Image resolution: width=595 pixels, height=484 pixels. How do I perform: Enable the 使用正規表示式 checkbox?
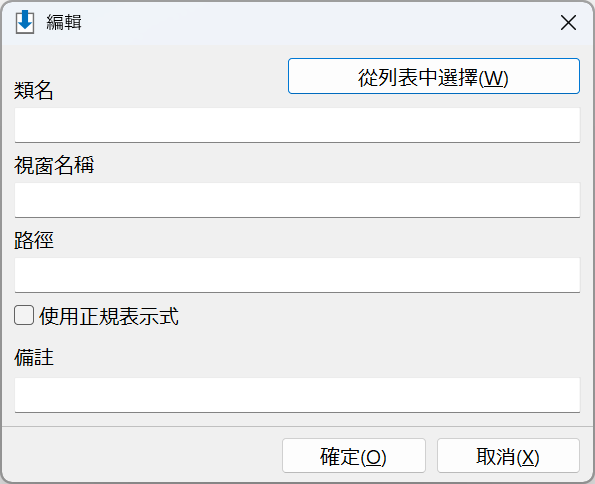pos(24,315)
